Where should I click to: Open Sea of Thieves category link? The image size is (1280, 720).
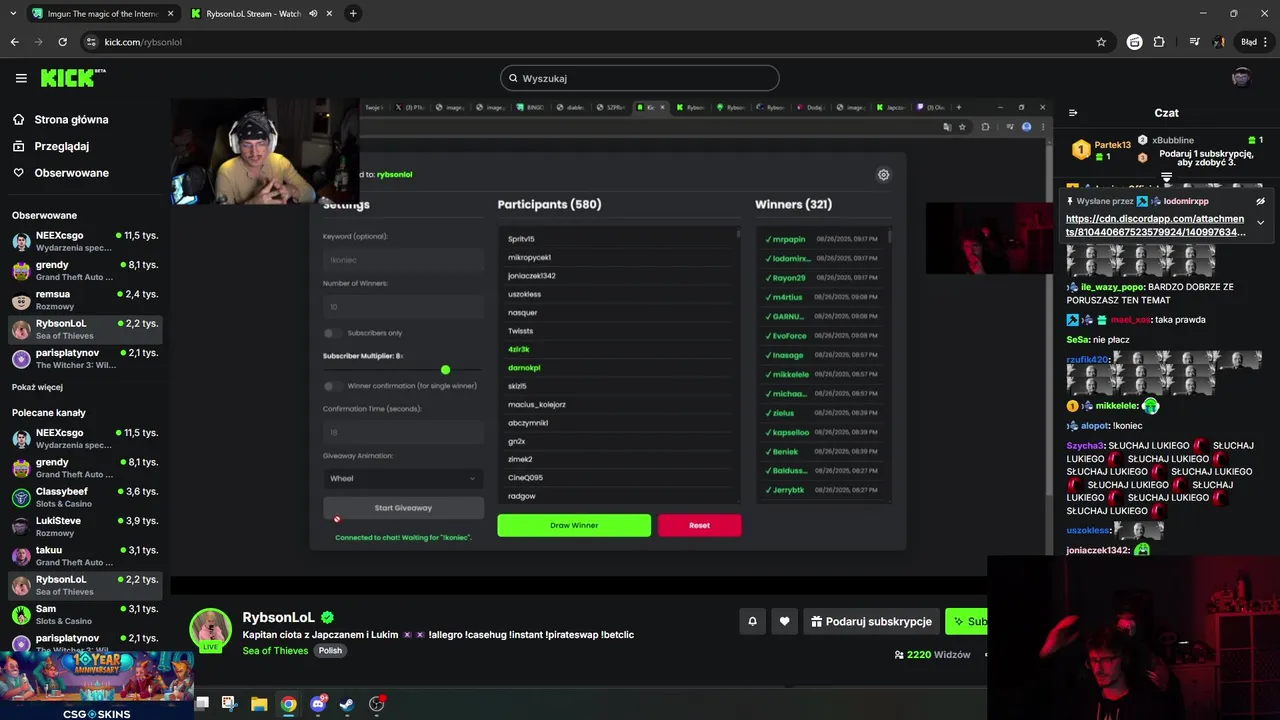[x=275, y=651]
